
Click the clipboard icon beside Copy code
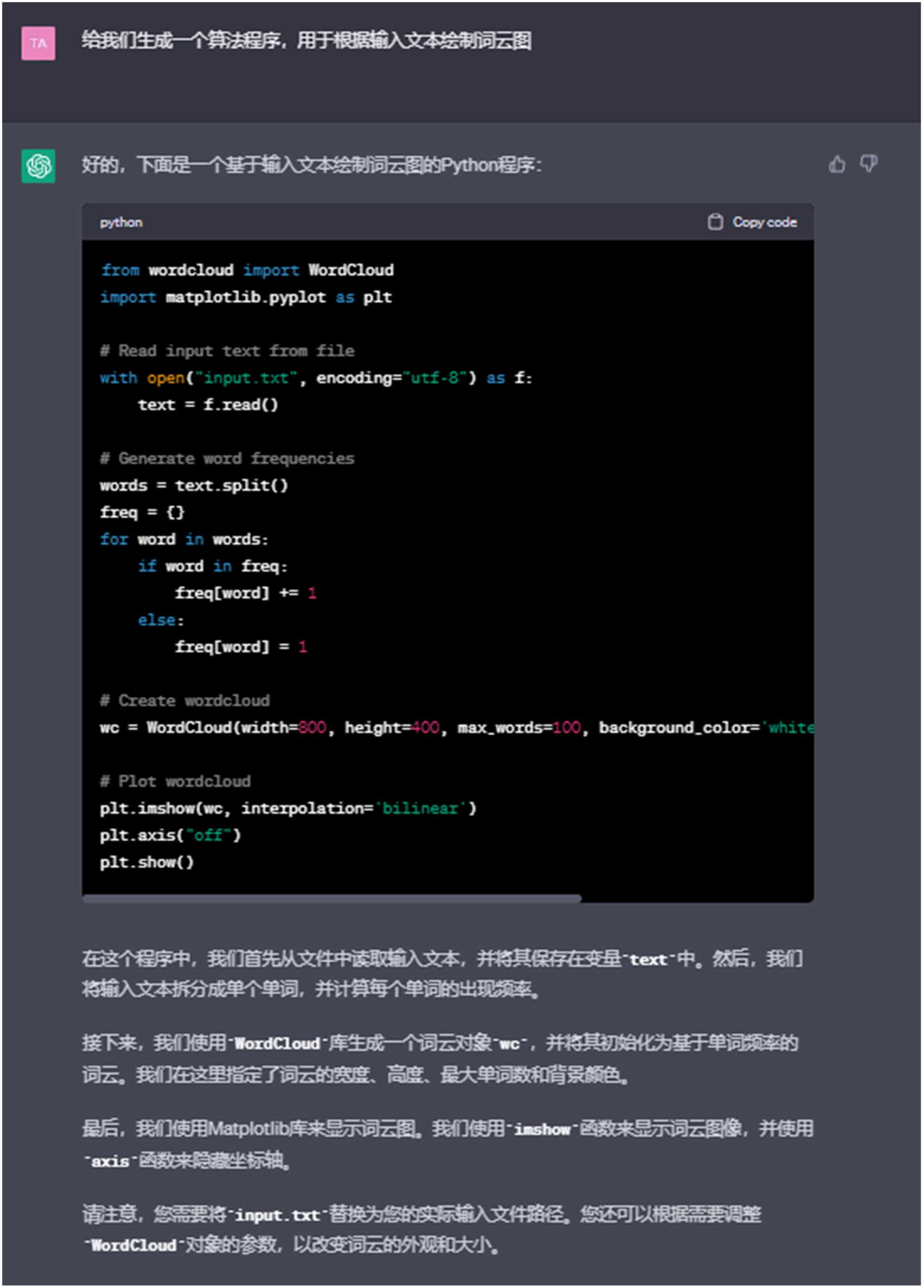click(715, 222)
